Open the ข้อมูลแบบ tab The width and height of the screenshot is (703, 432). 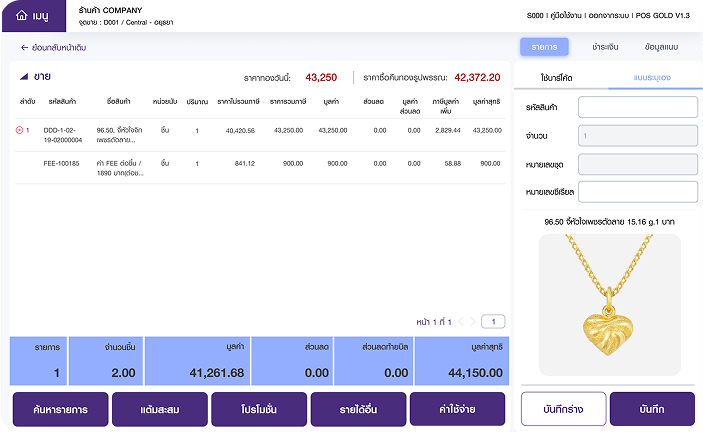662,47
